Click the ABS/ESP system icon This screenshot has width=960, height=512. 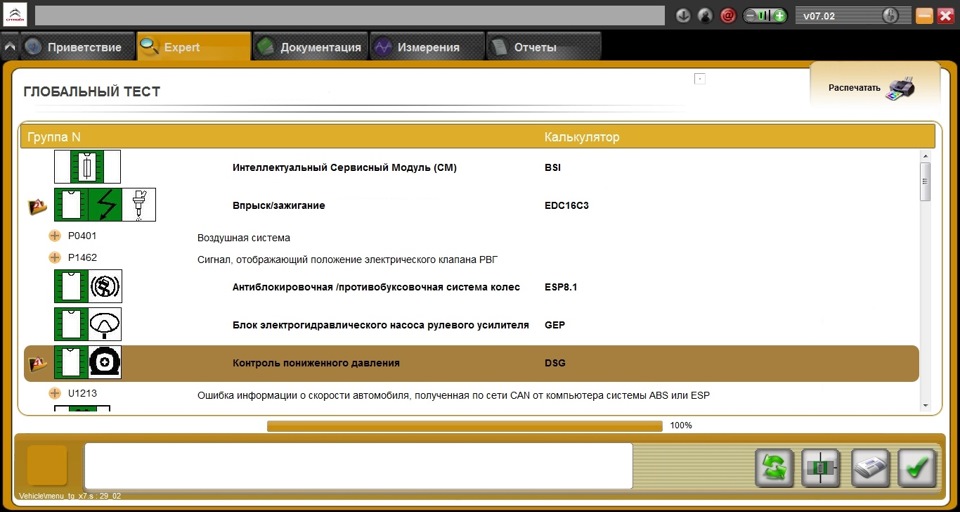pyautogui.click(x=88, y=286)
